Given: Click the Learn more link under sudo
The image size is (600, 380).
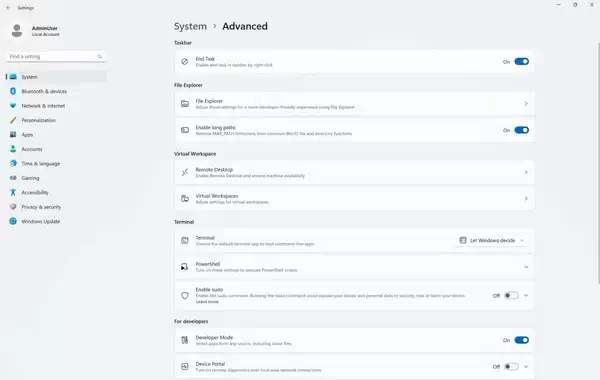Looking at the screenshot, I should (207, 302).
